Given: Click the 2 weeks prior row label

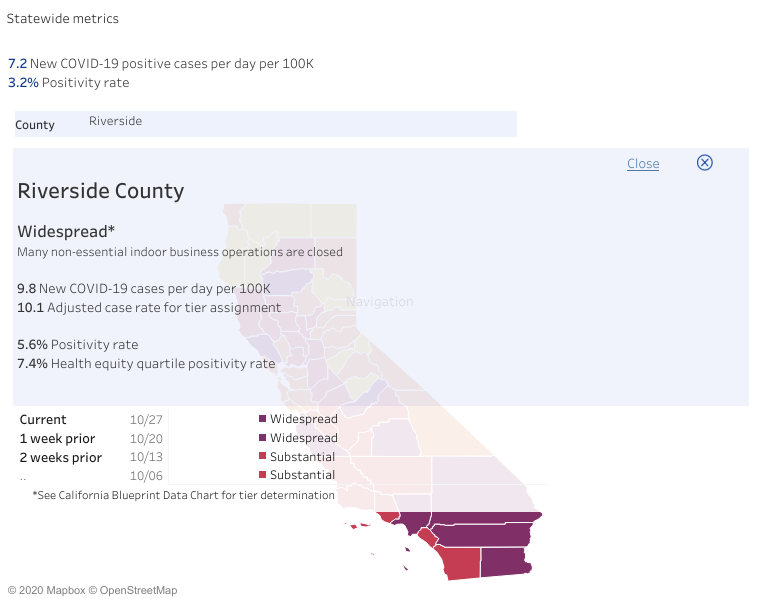Looking at the screenshot, I should click(x=60, y=457).
